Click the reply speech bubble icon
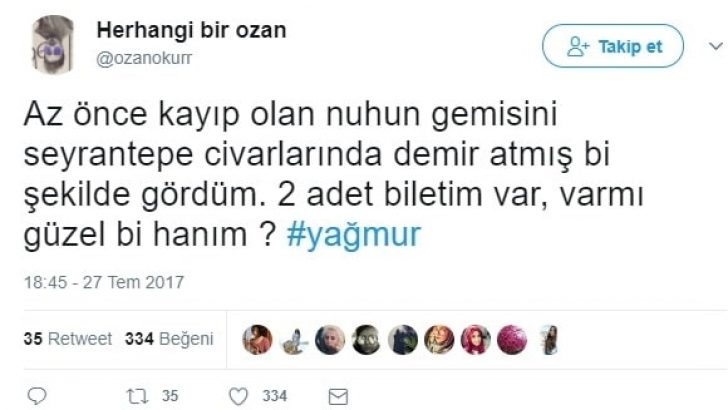 37,396
